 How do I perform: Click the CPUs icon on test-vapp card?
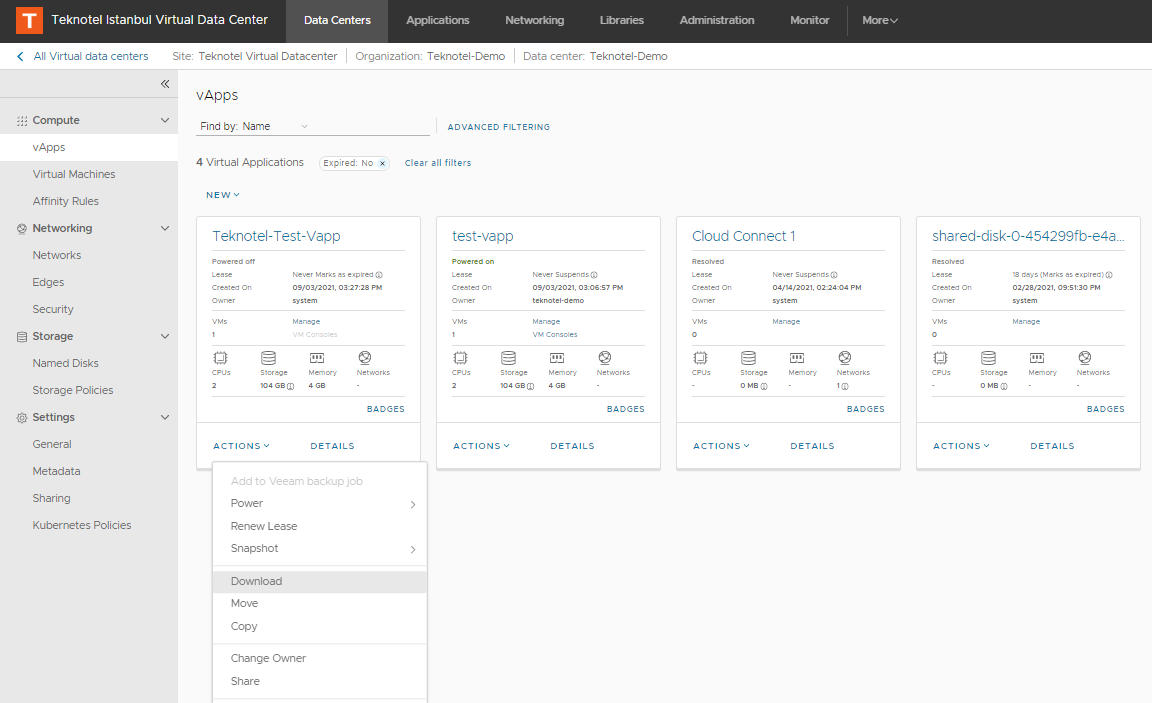(x=460, y=358)
